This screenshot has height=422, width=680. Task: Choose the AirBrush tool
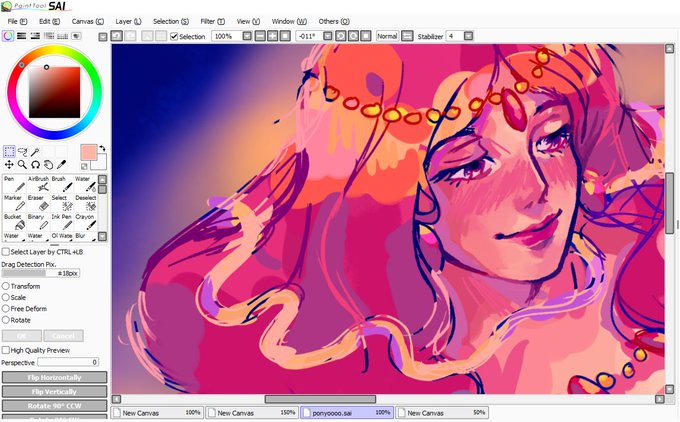click(x=38, y=184)
